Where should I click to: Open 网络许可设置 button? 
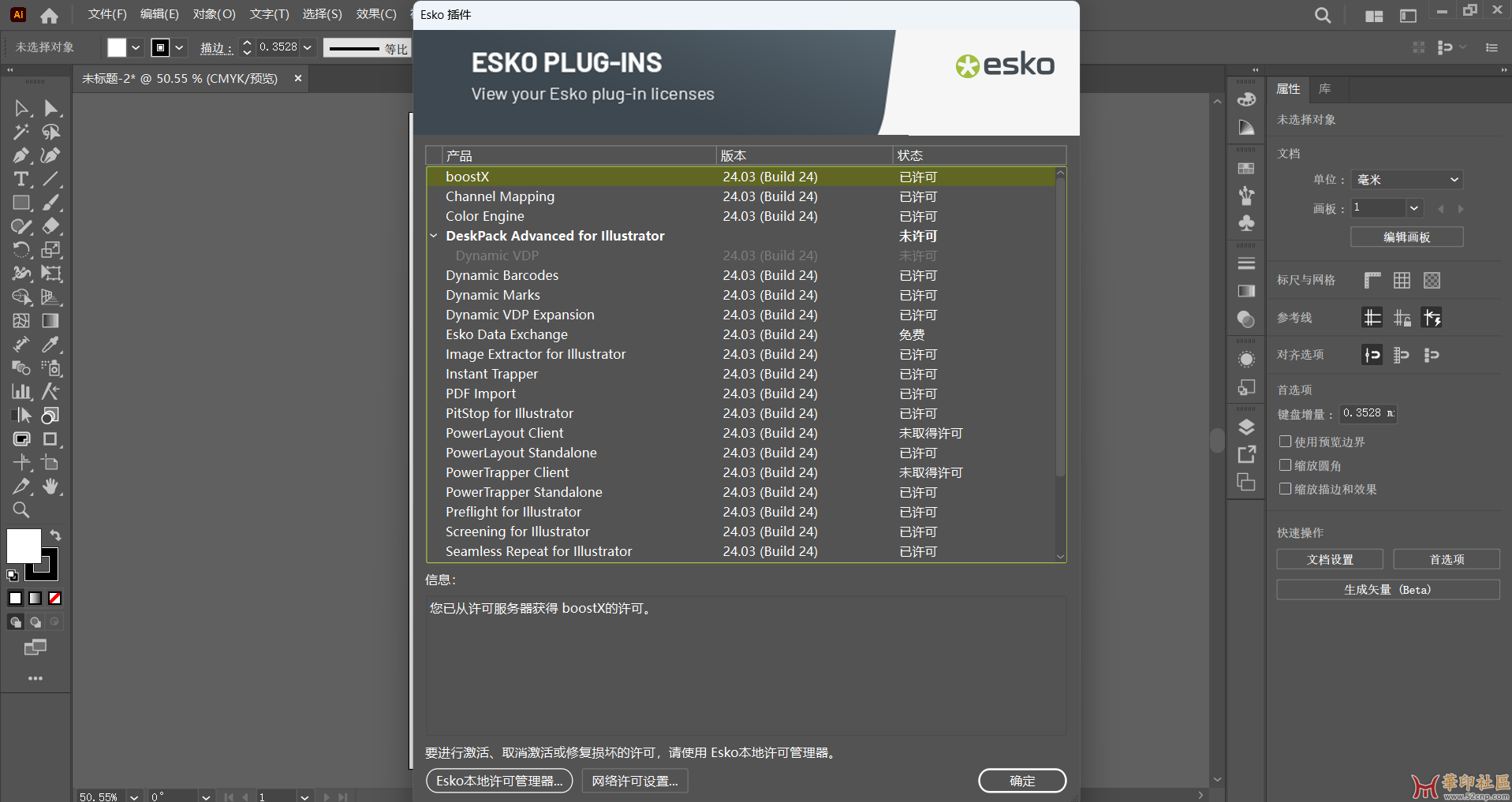click(635, 781)
